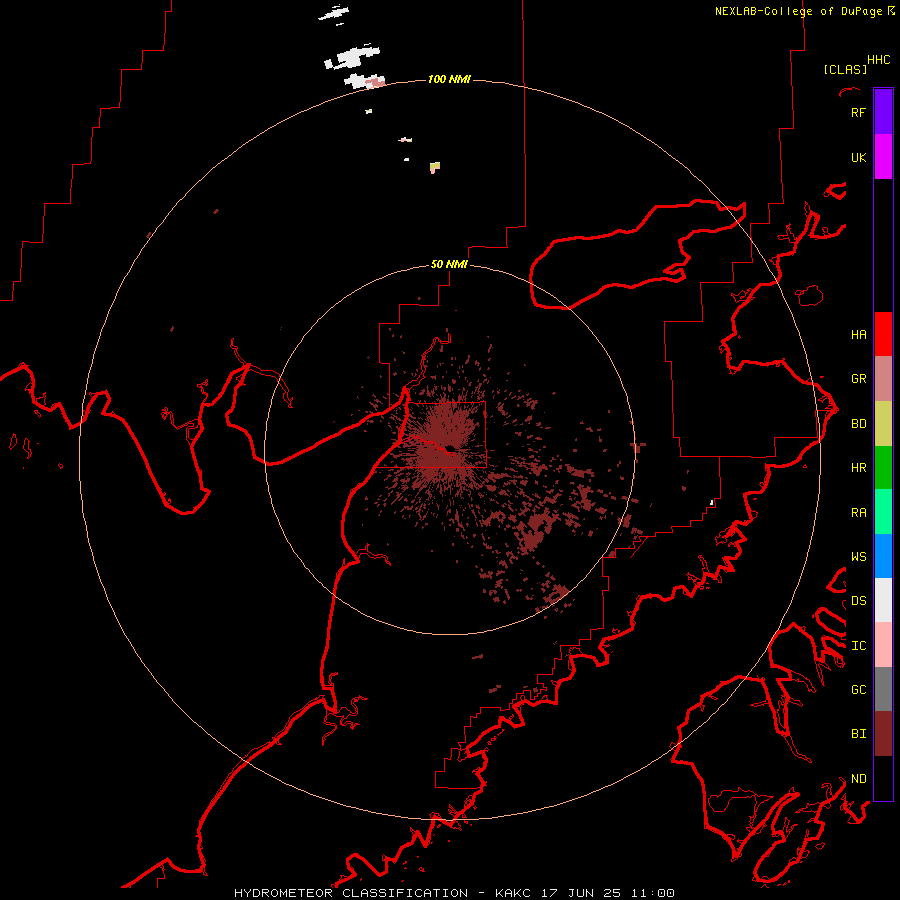Click the DS legend label
Screen dimensions: 900x900
click(x=858, y=601)
